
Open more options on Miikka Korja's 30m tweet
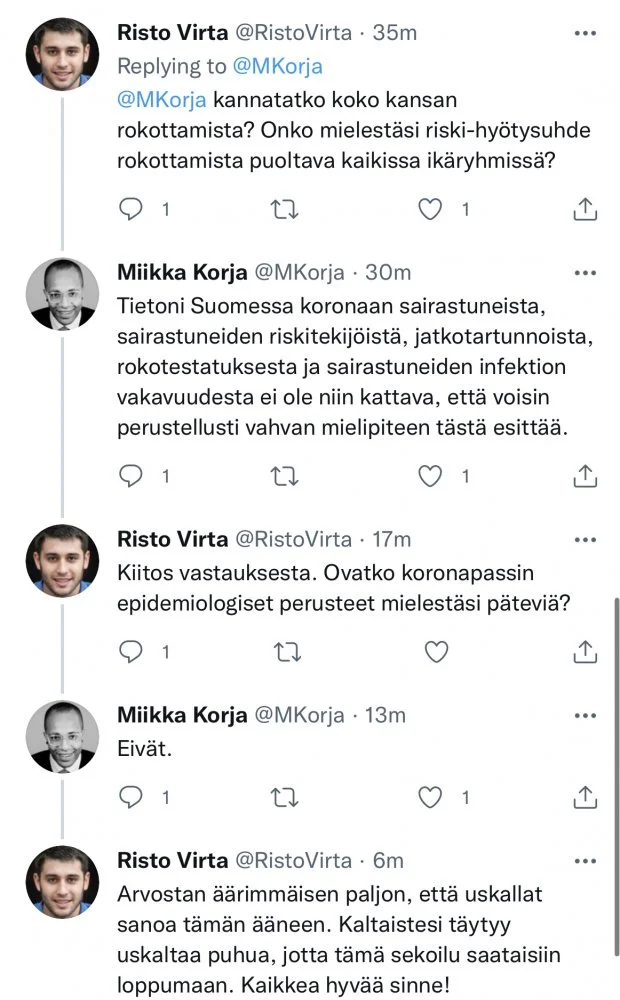586,273
